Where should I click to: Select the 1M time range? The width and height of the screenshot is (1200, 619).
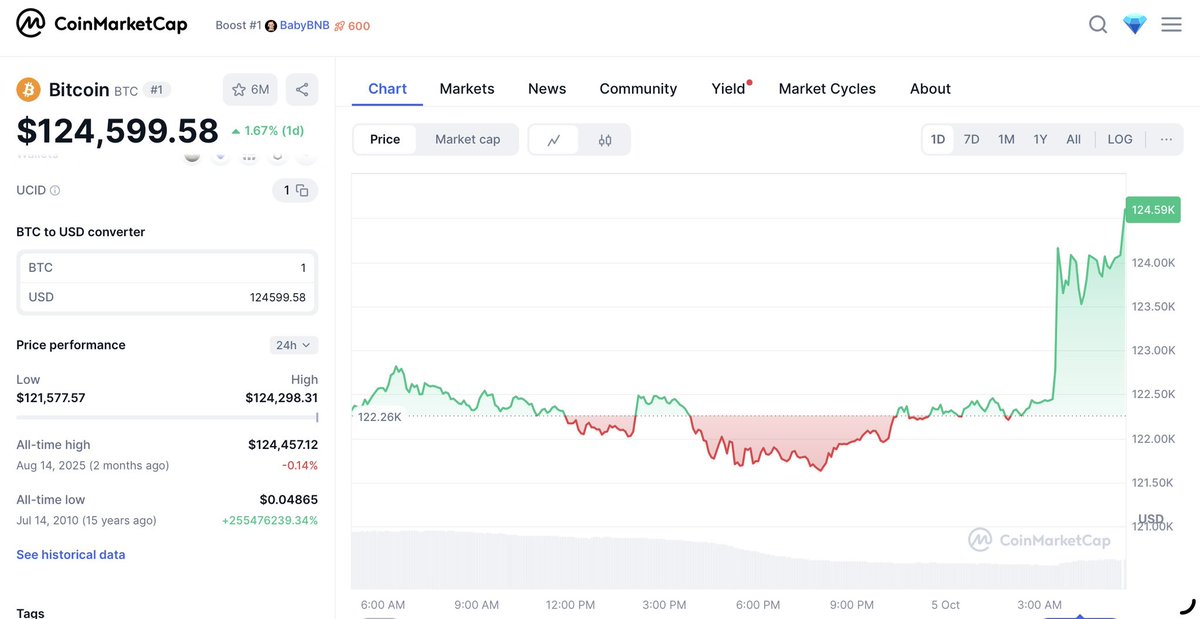(x=1006, y=140)
